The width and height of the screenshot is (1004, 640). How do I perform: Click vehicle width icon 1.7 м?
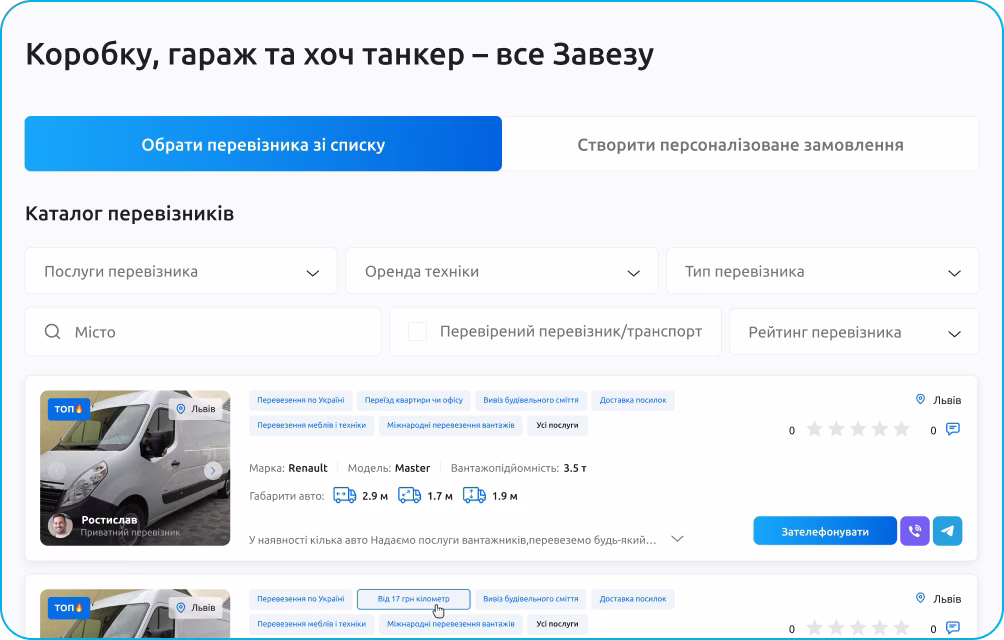pyautogui.click(x=409, y=495)
